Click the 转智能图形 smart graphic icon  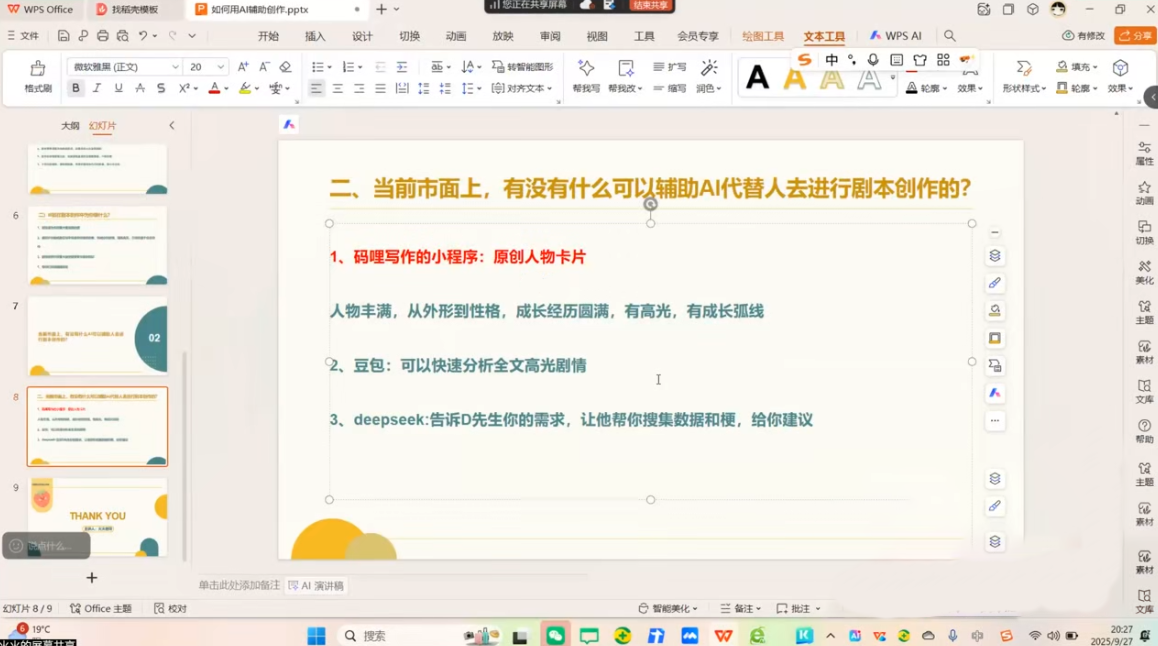(x=522, y=67)
